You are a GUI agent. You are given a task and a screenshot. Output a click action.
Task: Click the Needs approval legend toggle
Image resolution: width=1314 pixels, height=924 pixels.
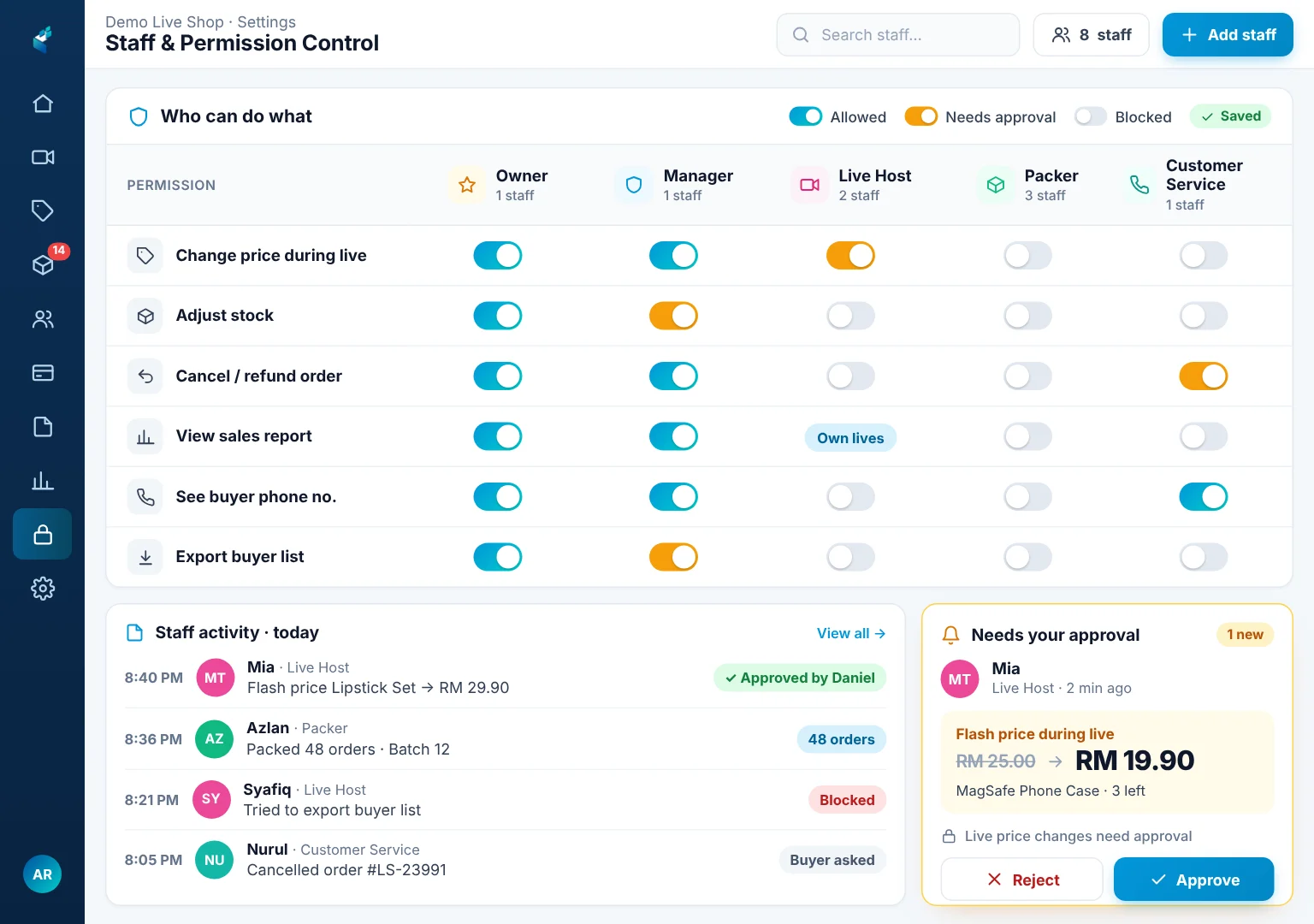coord(921,116)
